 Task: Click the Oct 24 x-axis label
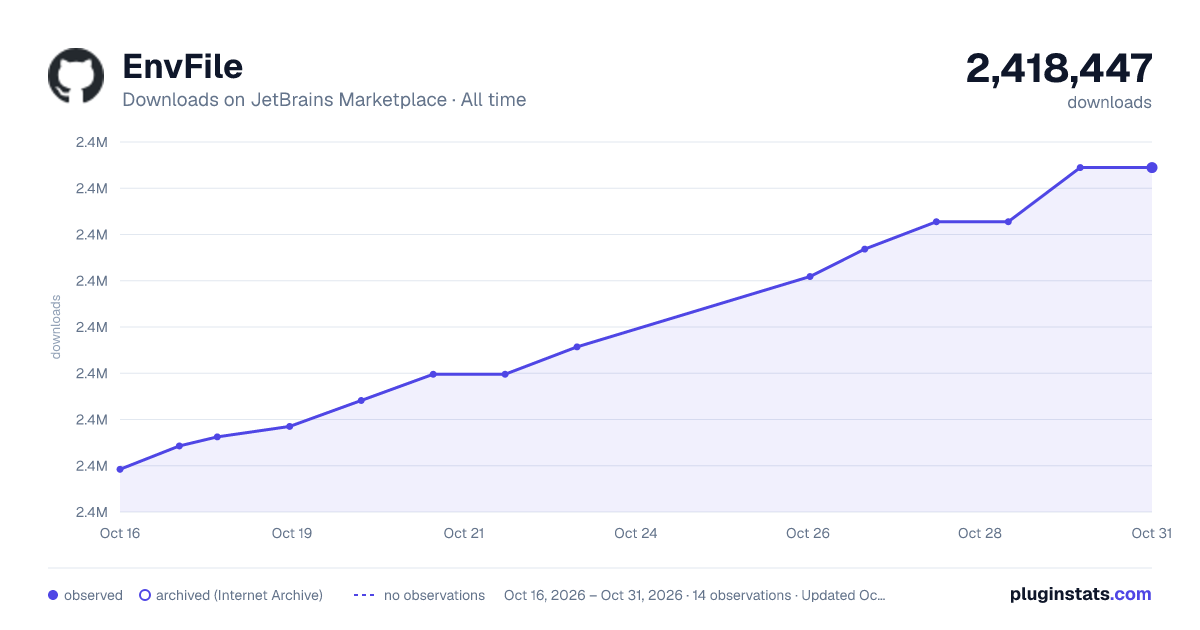coord(636,533)
